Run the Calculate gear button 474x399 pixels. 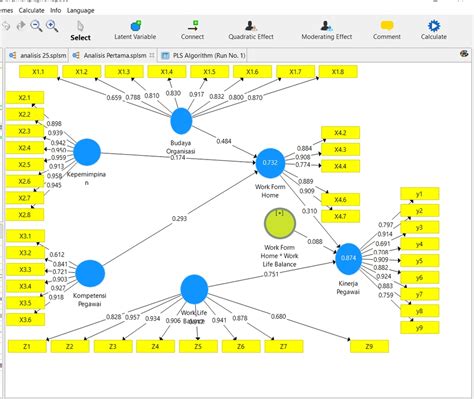[434, 30]
